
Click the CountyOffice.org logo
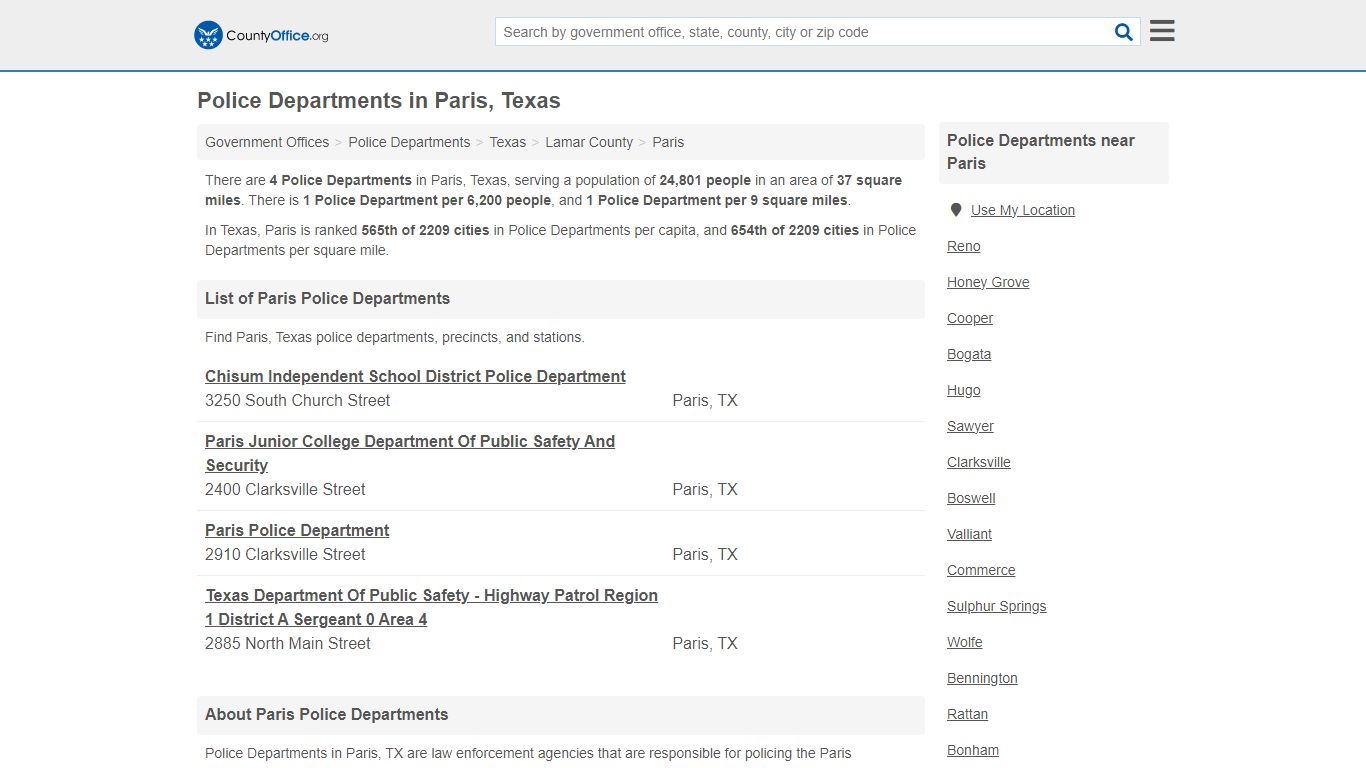[x=261, y=35]
